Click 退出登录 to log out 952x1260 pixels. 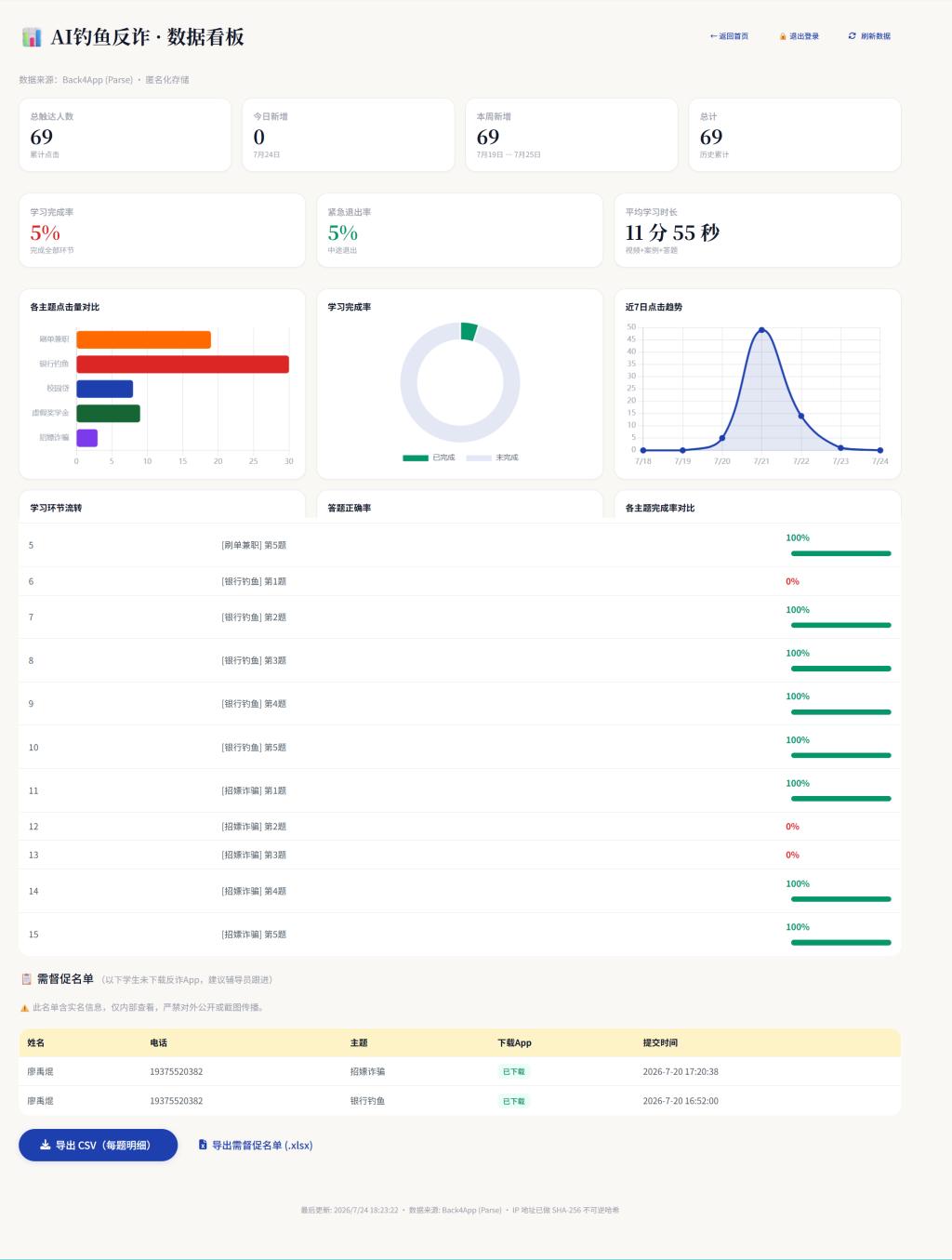click(x=800, y=36)
